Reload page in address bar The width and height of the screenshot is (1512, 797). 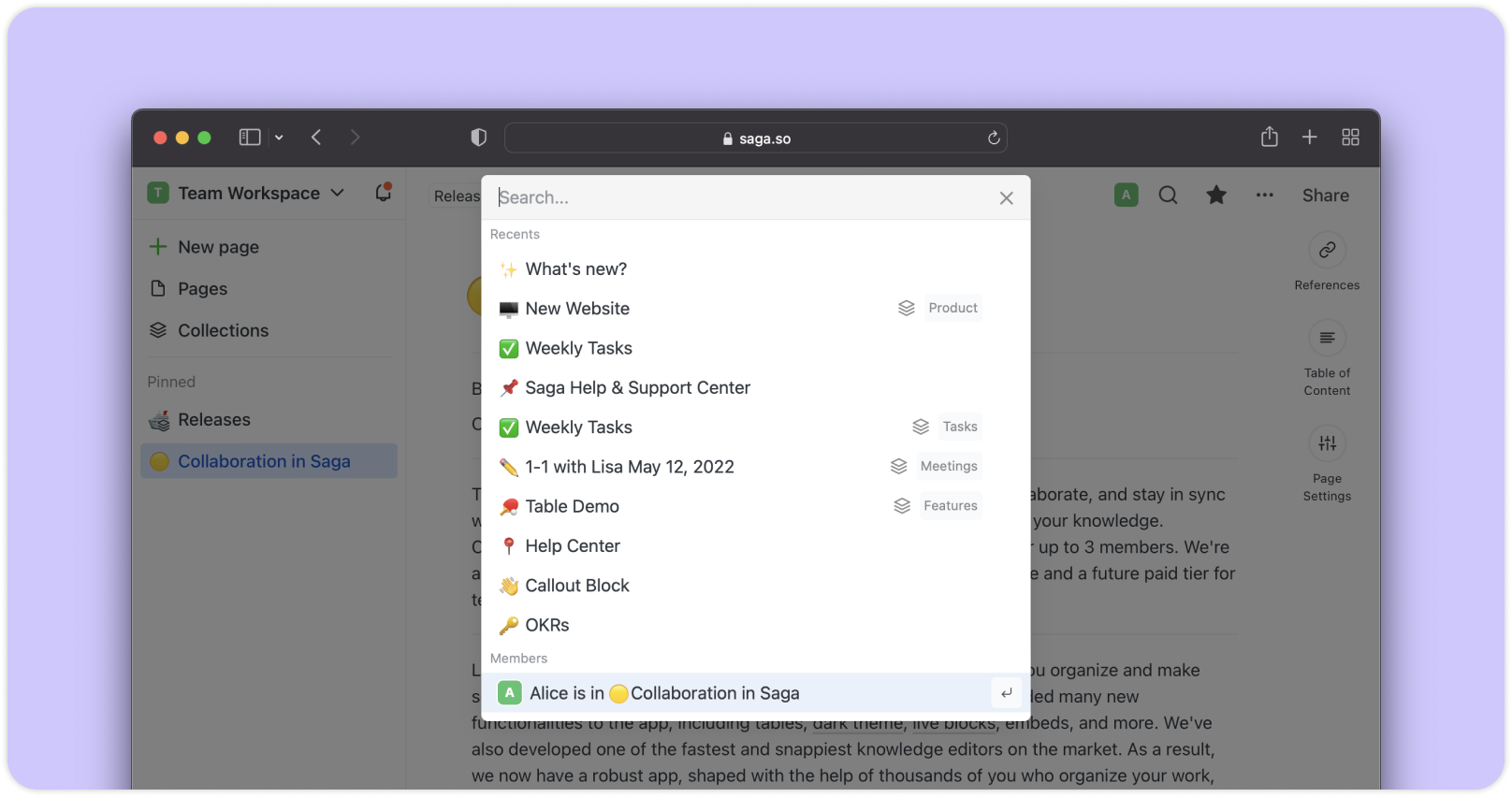point(994,138)
